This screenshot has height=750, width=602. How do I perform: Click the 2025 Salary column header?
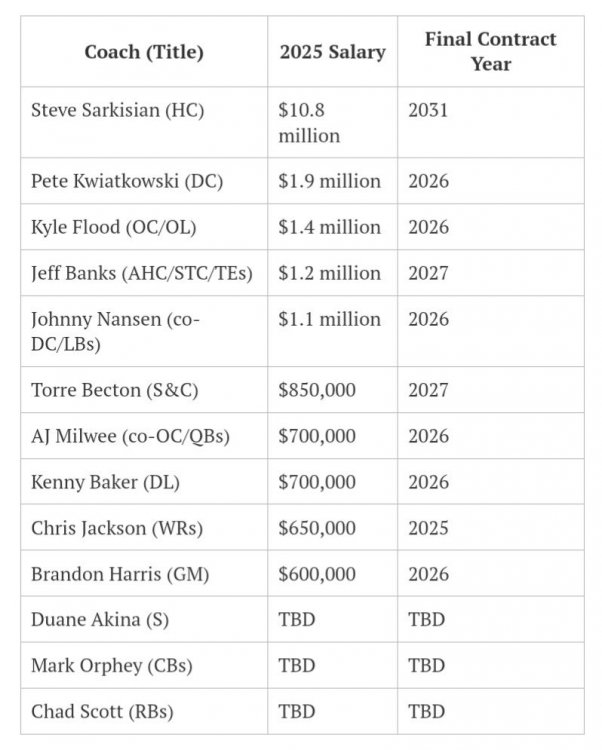pos(331,52)
